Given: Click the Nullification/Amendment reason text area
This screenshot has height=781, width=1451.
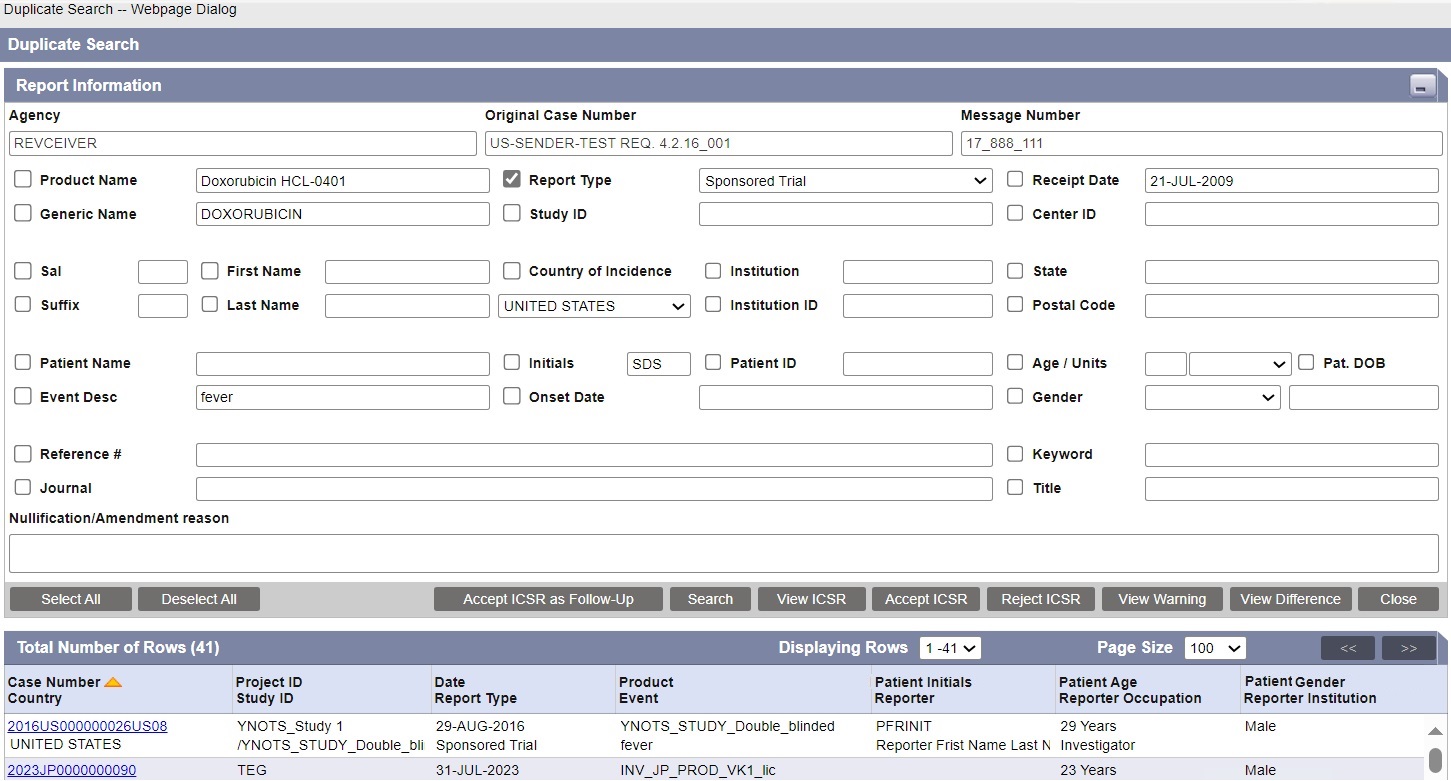Looking at the screenshot, I should point(725,553).
